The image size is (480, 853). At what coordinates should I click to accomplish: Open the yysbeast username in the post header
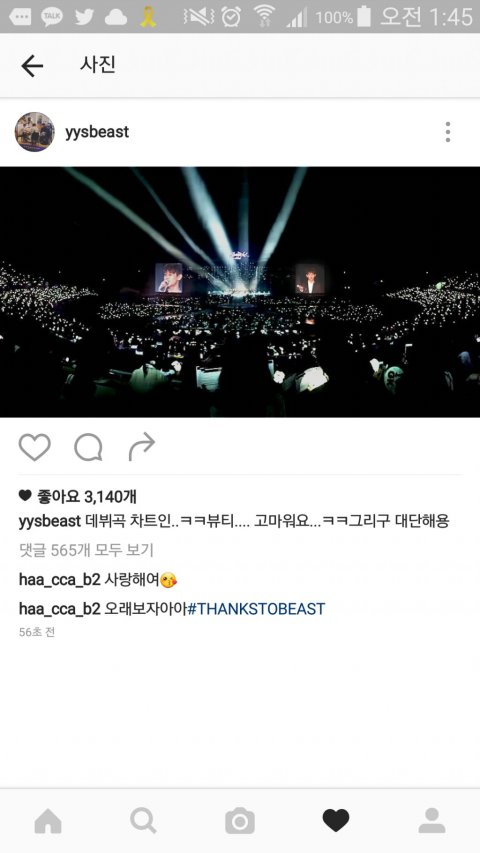tap(97, 132)
